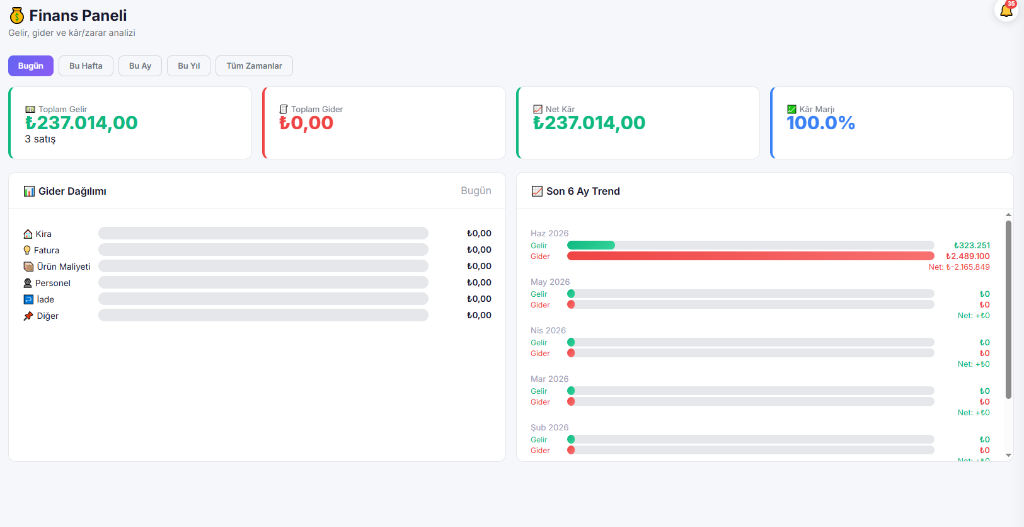Click the box icon next to Ürün Maliyeti
Screen dimensions: 1024x527
pyautogui.click(x=28, y=266)
